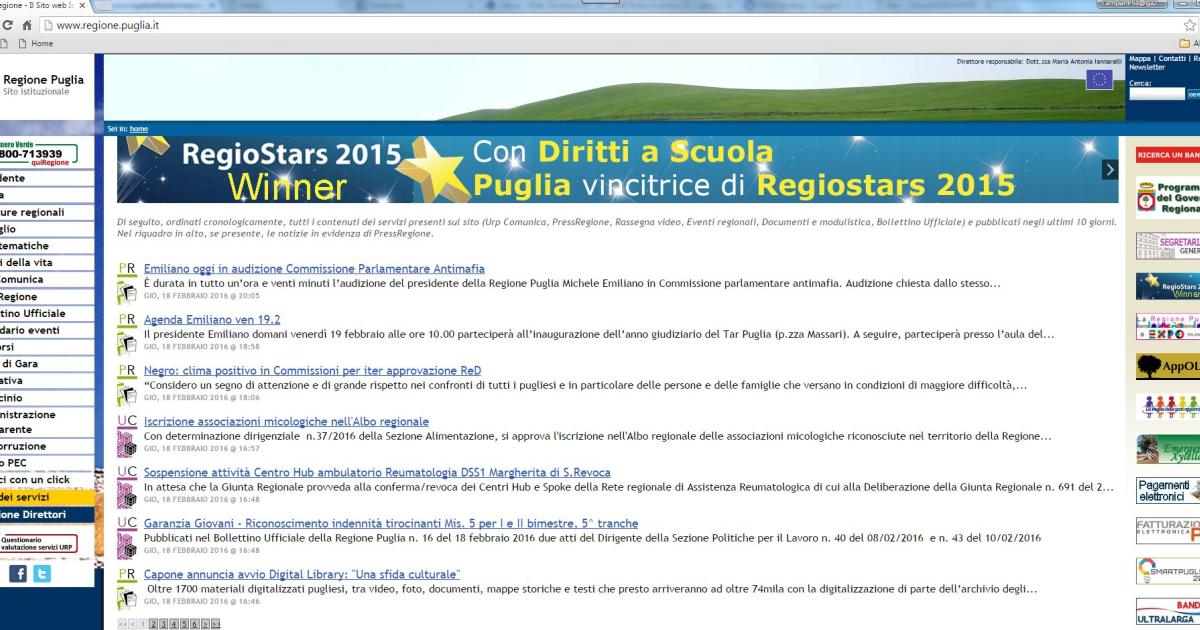Open 'Agenda Emiliano ven 19.2' article
The width and height of the screenshot is (1200, 630).
tap(212, 320)
